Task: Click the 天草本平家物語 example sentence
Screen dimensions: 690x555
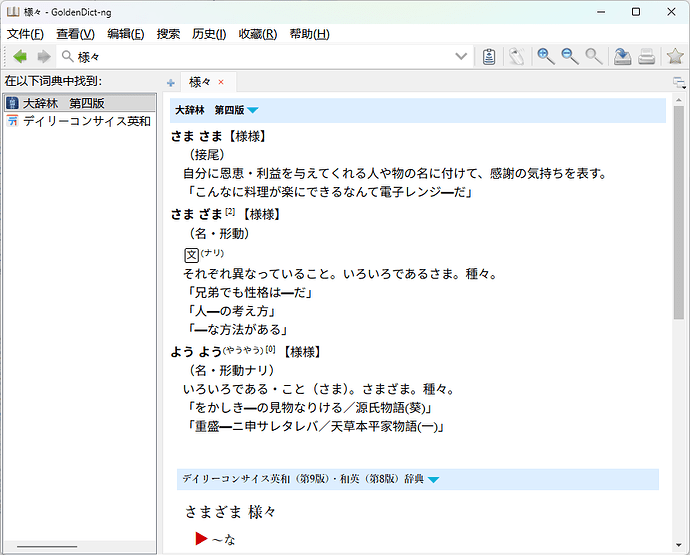Action: [x=315, y=426]
